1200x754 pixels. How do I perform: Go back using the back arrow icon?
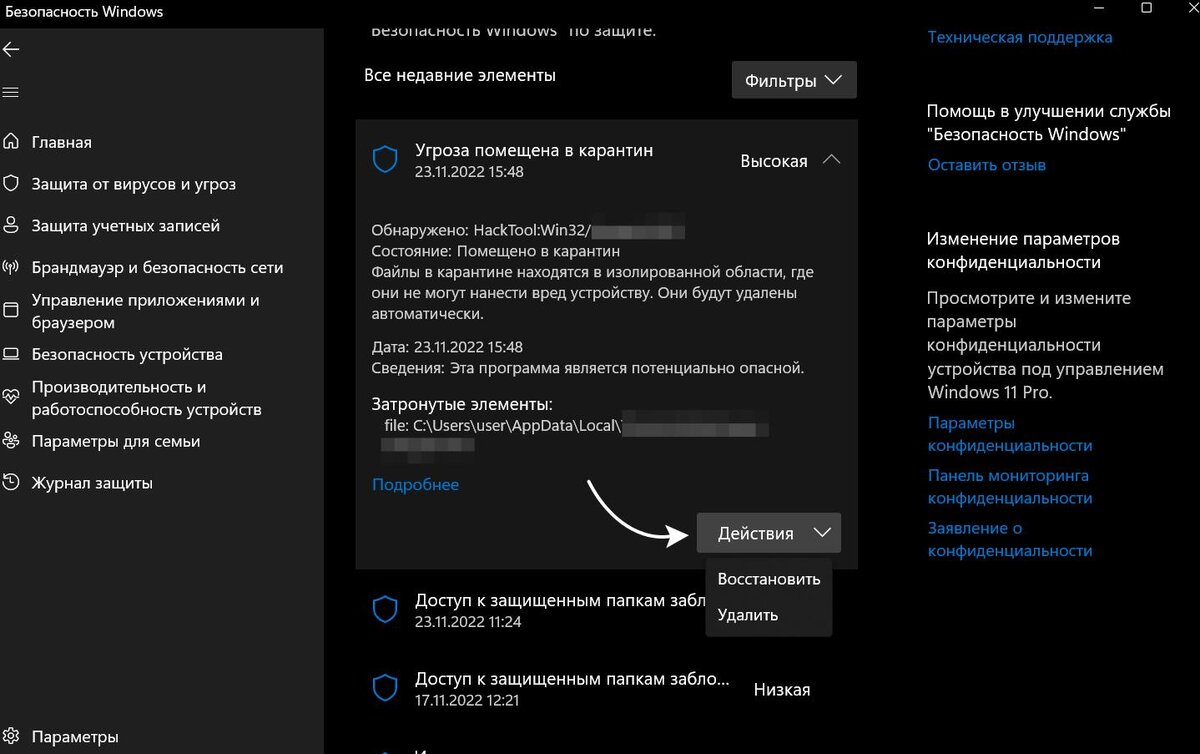[x=10, y=49]
